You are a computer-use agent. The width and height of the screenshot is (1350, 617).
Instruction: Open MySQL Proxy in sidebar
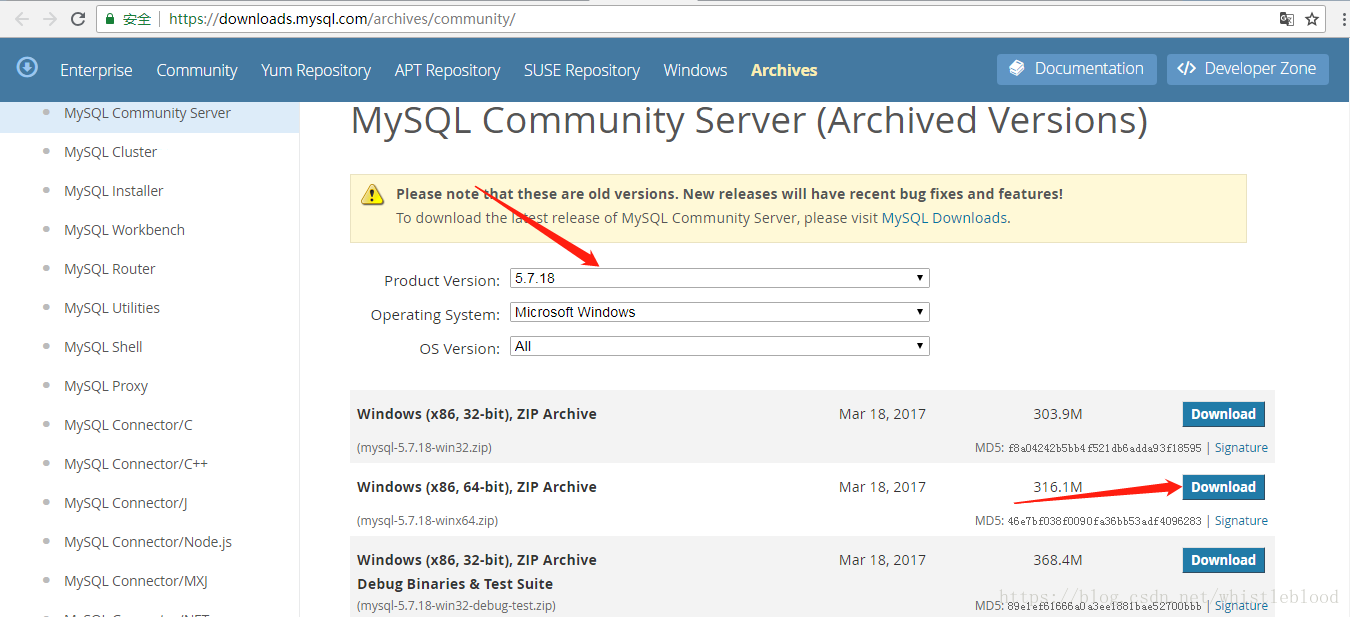pyautogui.click(x=106, y=386)
